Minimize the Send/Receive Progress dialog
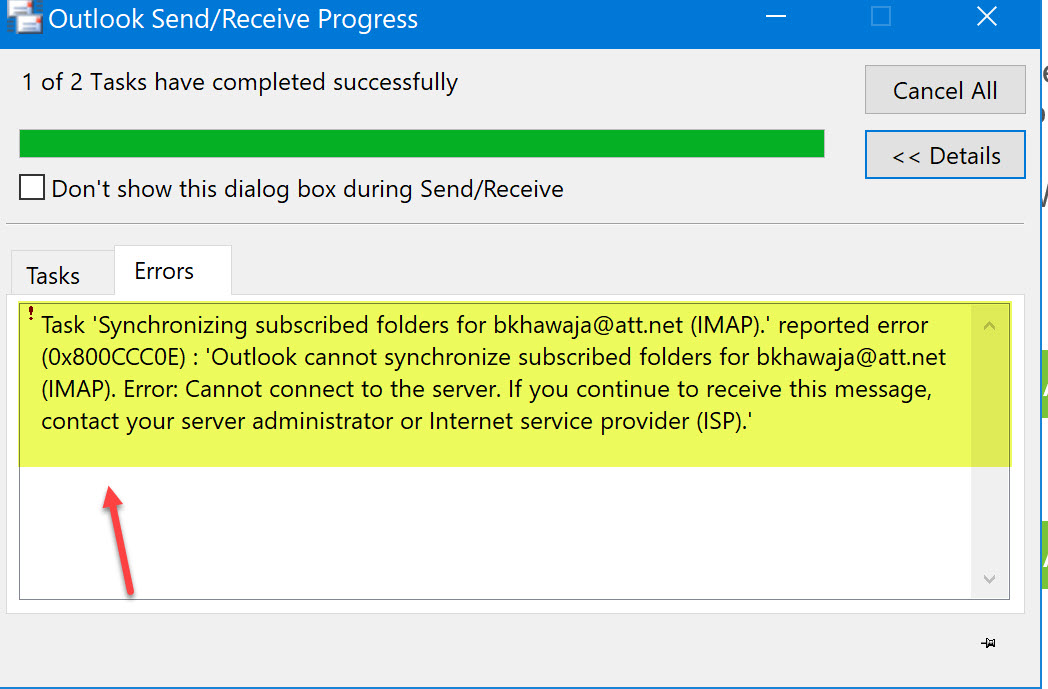 (776, 17)
